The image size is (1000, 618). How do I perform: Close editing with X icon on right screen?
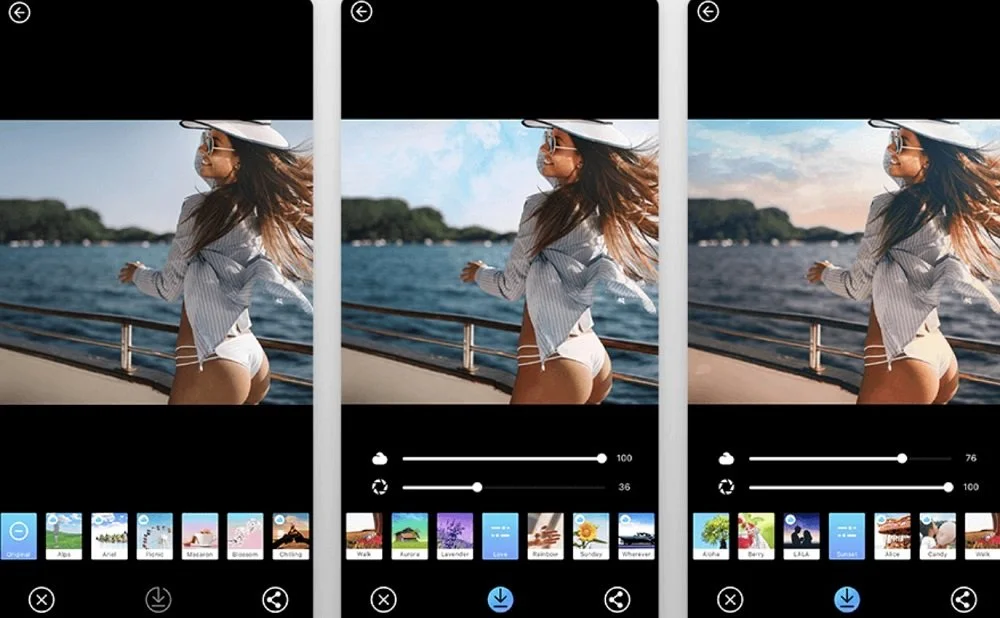pyautogui.click(x=730, y=600)
